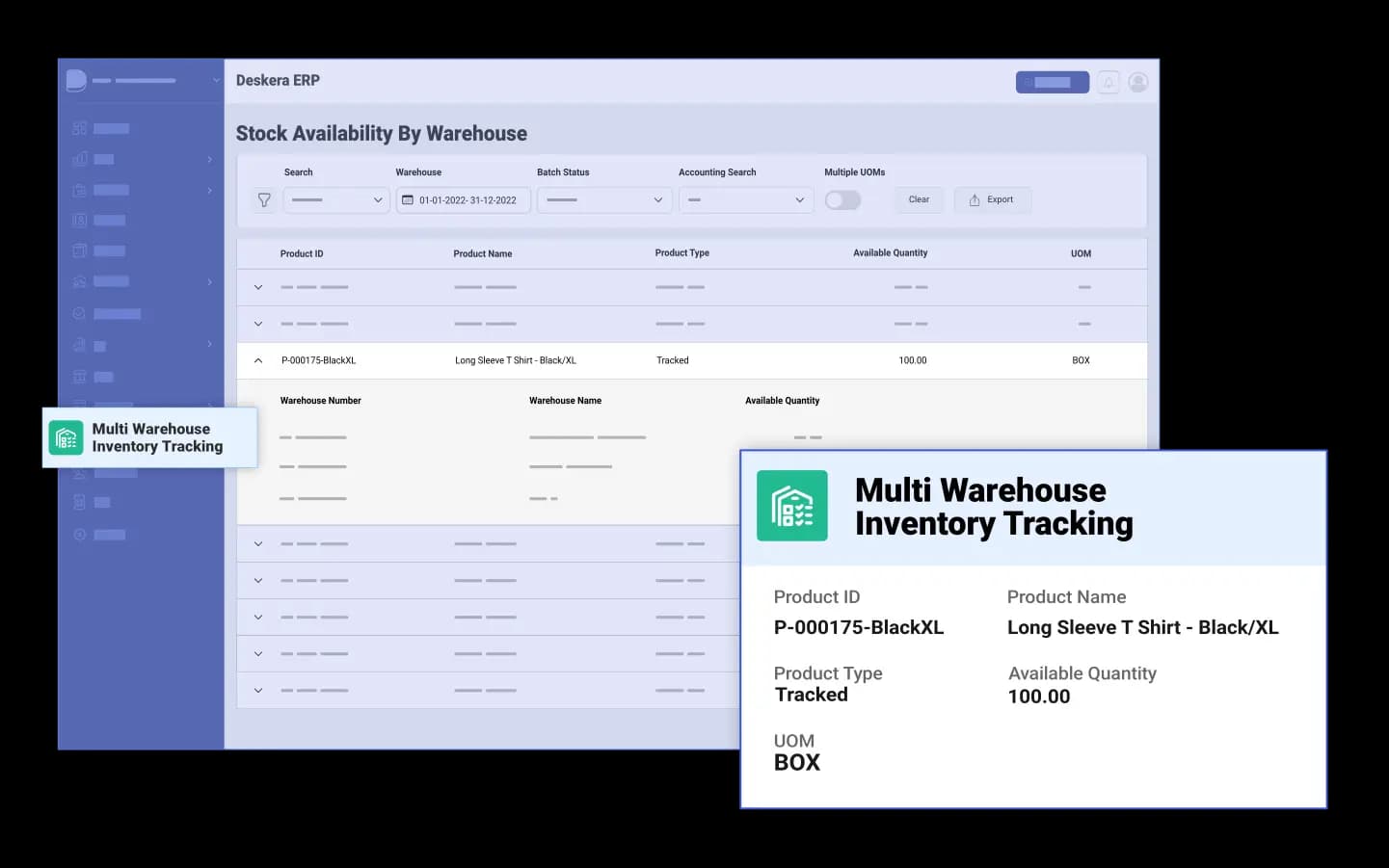The height and width of the screenshot is (868, 1389).
Task: Click P-000175-BlackXL on the detail card
Action: pos(859,627)
